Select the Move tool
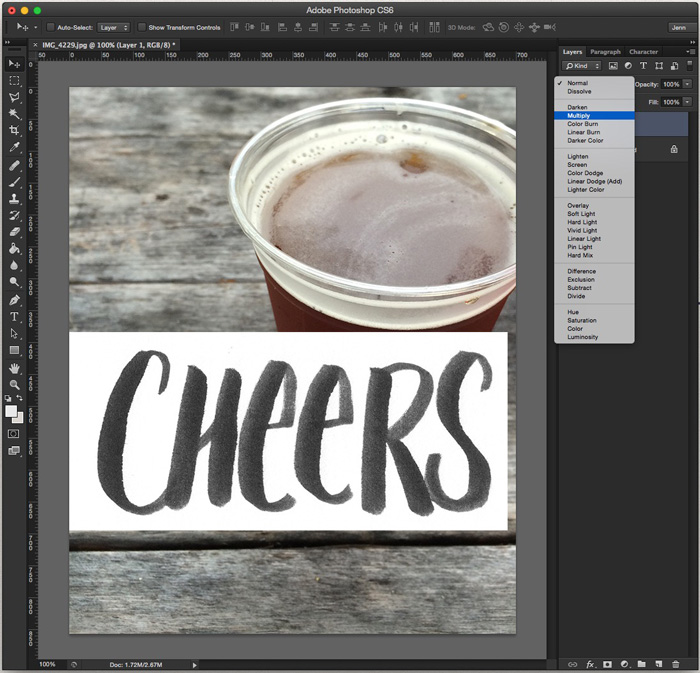700x673 pixels. pyautogui.click(x=14, y=64)
